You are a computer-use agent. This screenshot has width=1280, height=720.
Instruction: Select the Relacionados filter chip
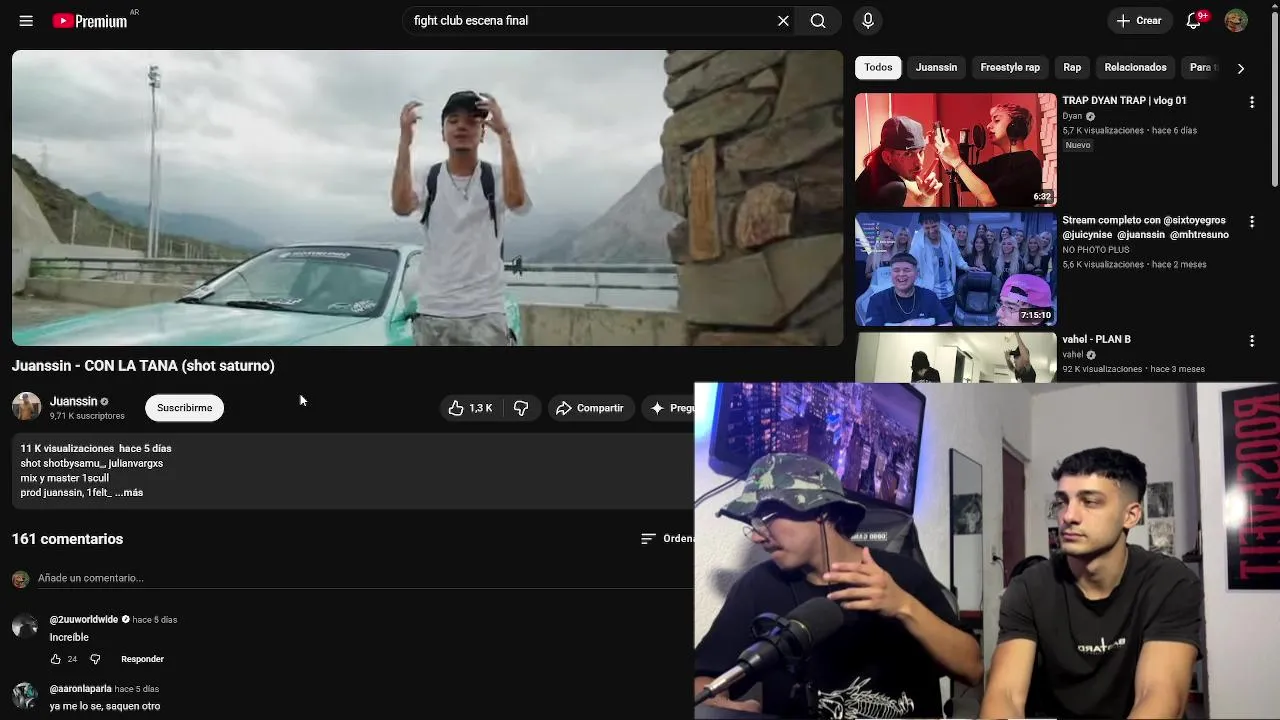1135,67
